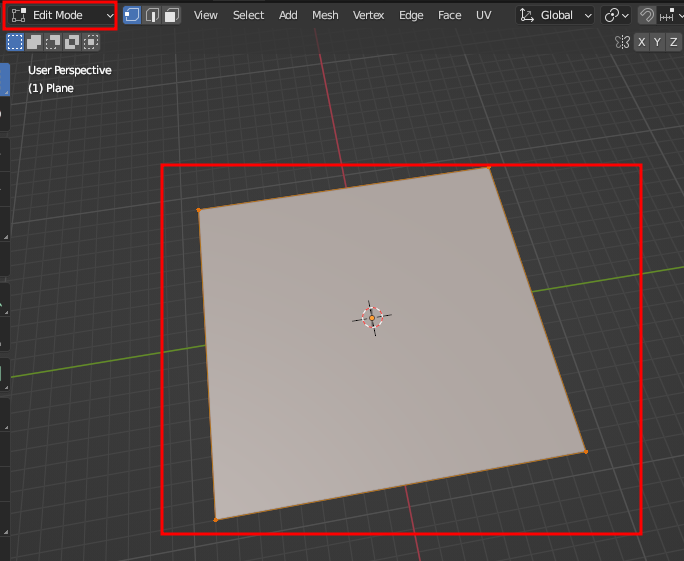Select the plane's top-left corner vertex
This screenshot has width=684, height=561.
199,210
